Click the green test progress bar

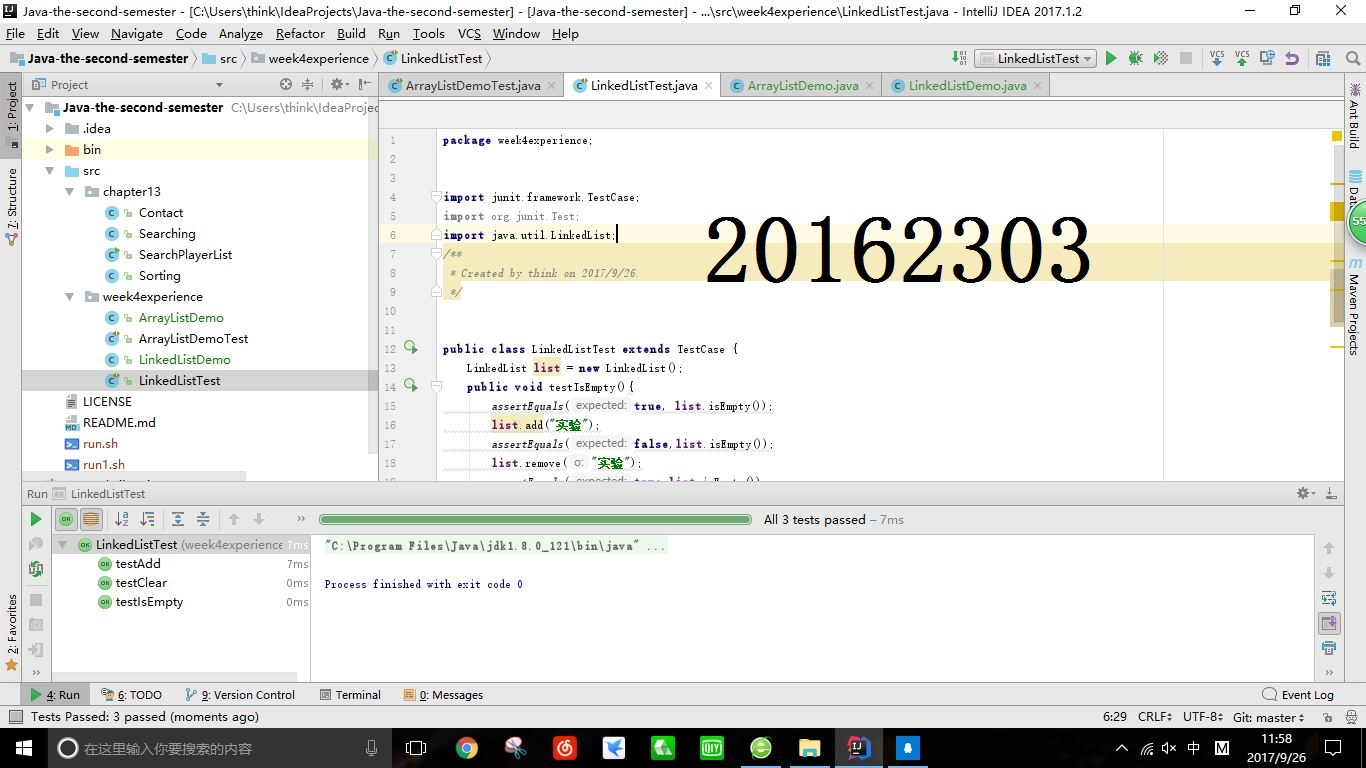[x=535, y=519]
